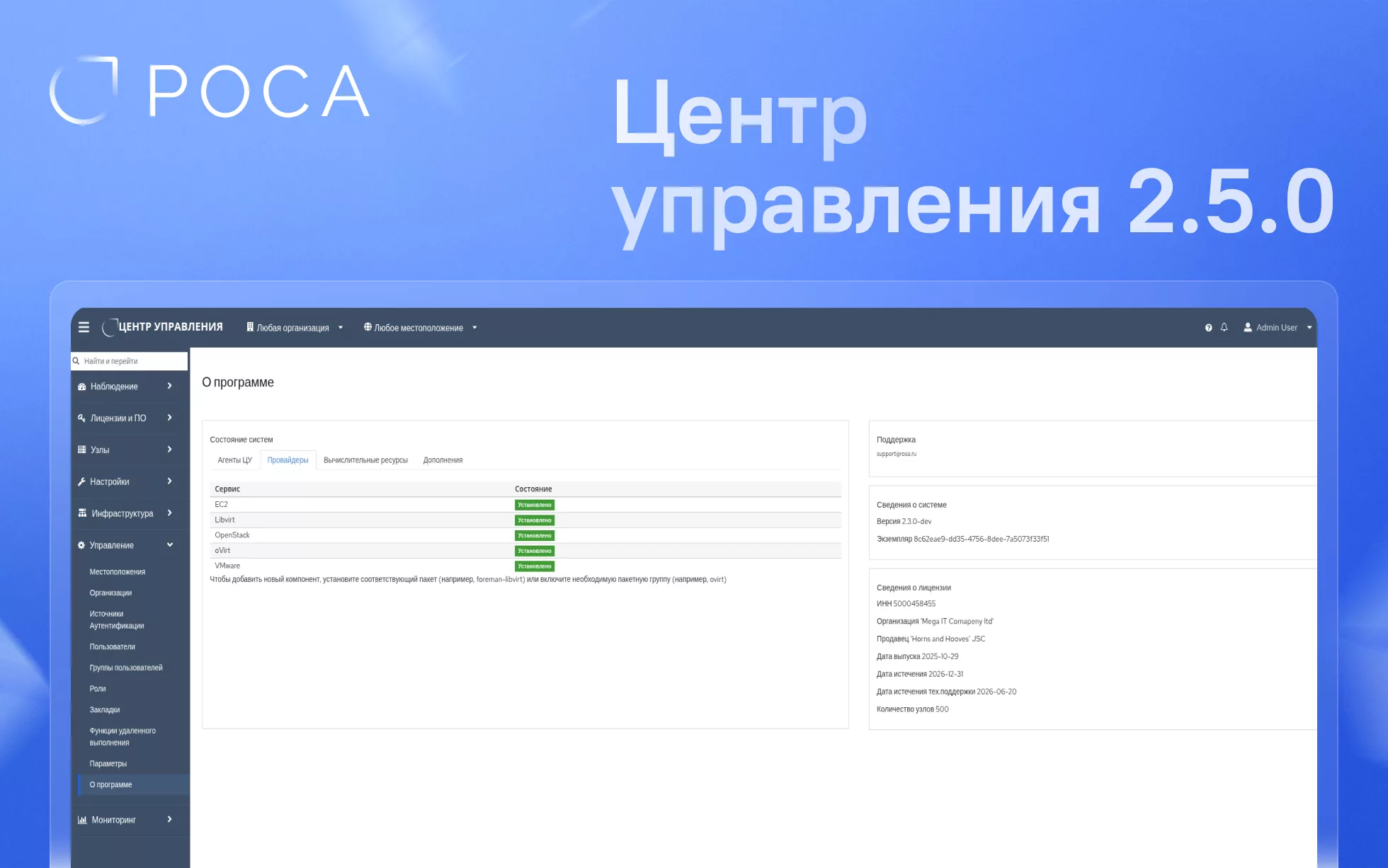The image size is (1388, 868).
Task: Collapse the Управление section
Action: 169,545
